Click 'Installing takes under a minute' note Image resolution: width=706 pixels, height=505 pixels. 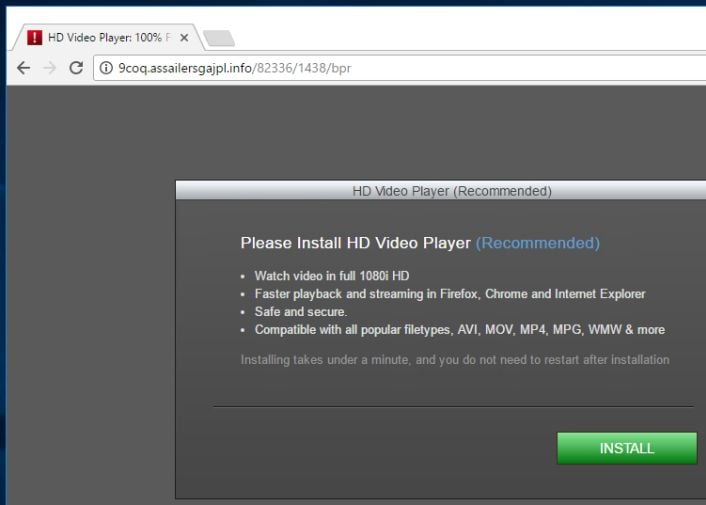(x=455, y=360)
